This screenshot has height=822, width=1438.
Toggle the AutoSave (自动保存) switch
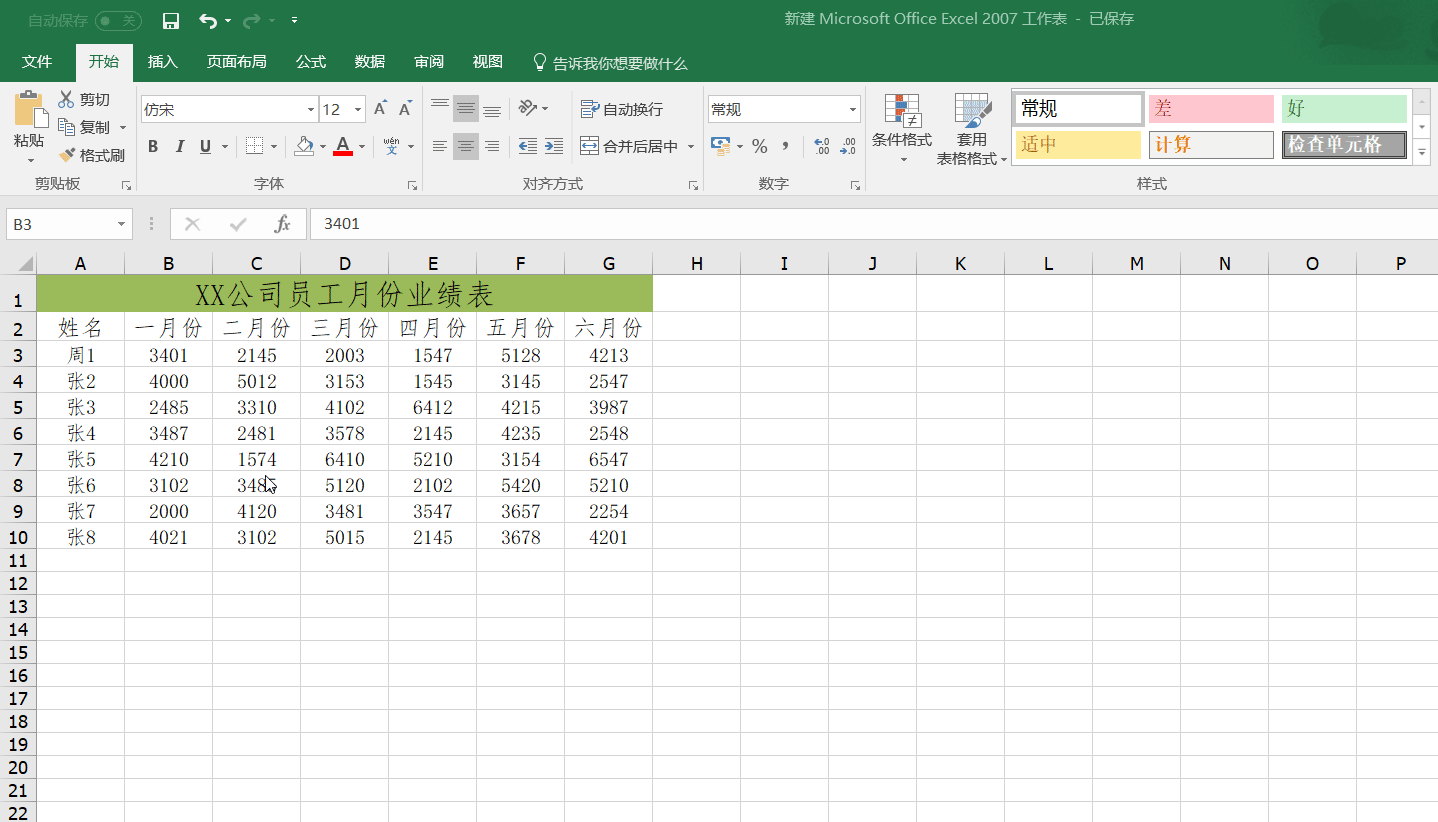[x=118, y=20]
